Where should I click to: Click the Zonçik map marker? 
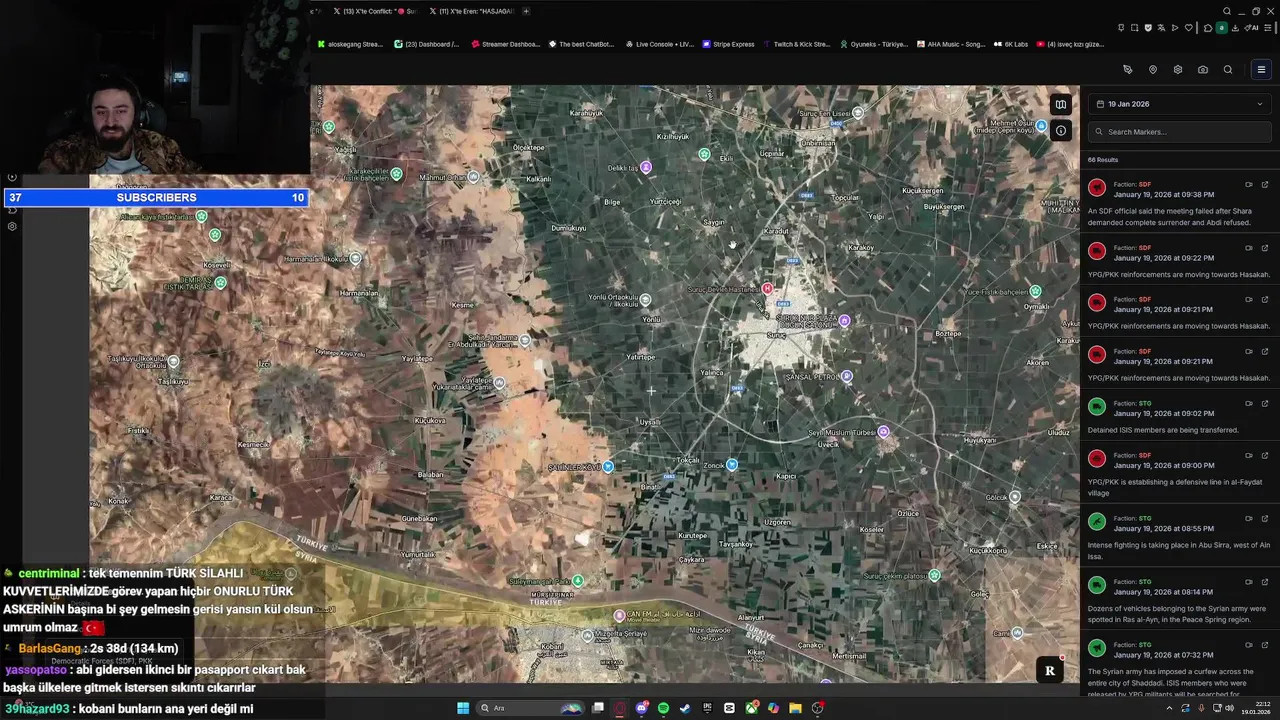(x=732, y=465)
